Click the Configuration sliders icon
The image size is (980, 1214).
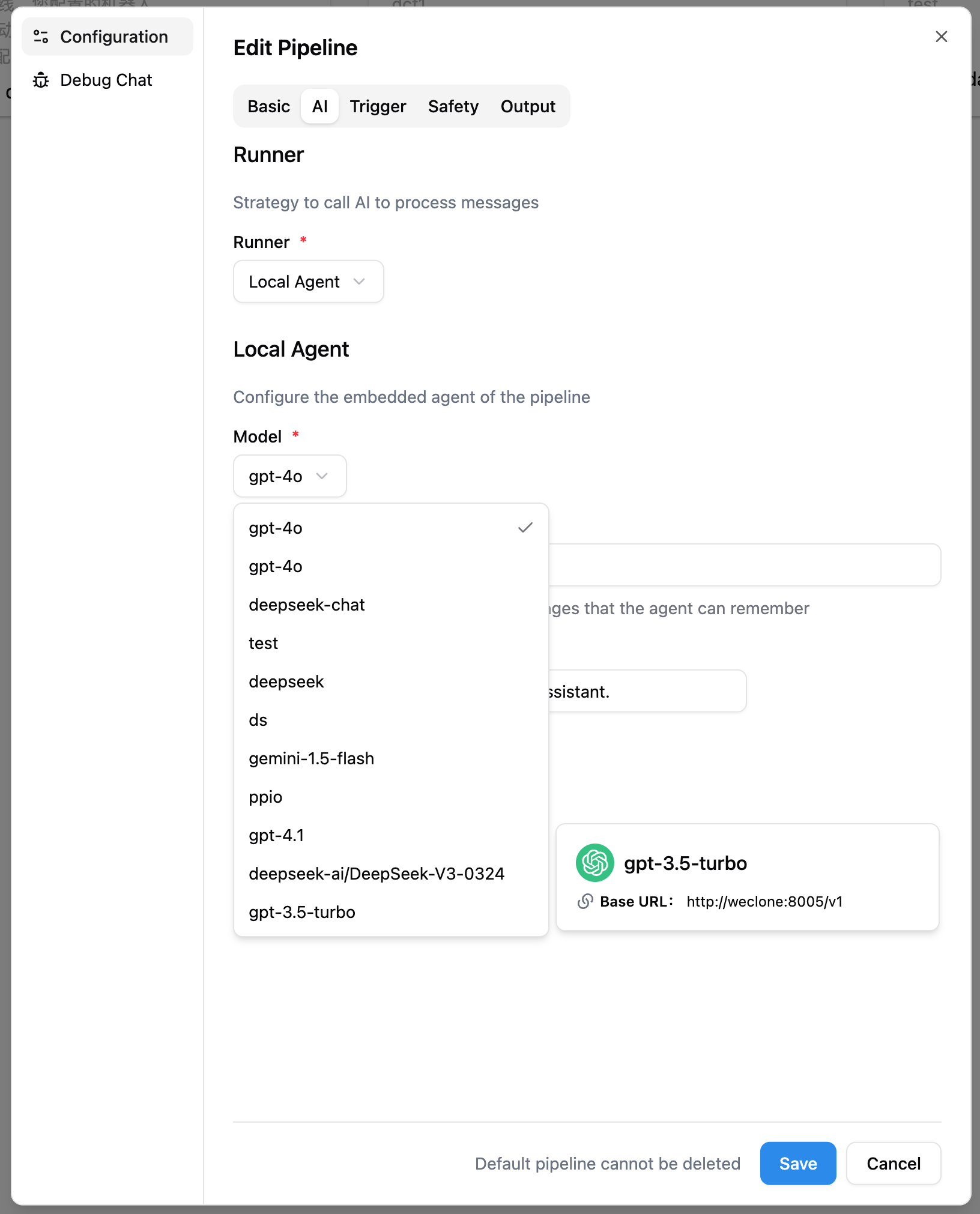click(41, 37)
